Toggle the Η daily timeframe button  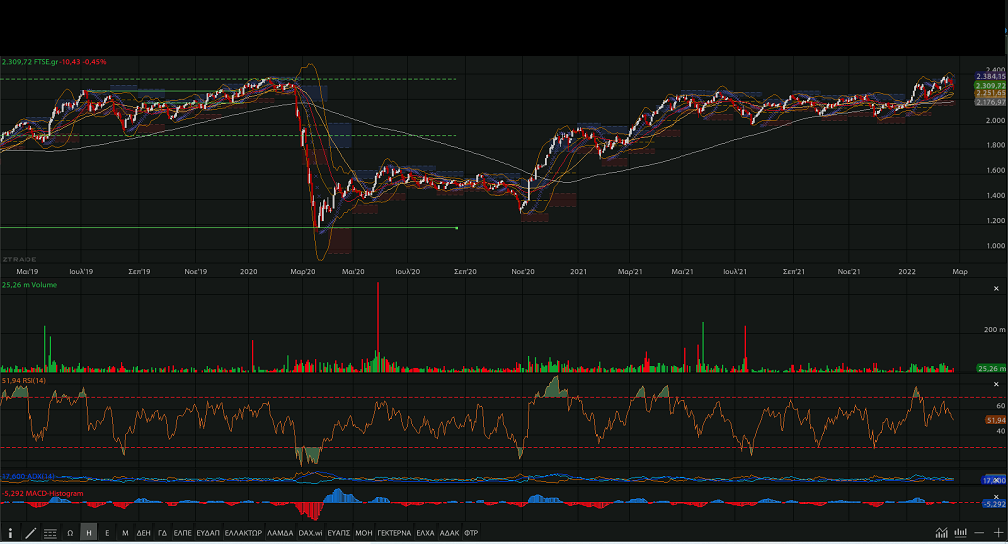pos(89,533)
